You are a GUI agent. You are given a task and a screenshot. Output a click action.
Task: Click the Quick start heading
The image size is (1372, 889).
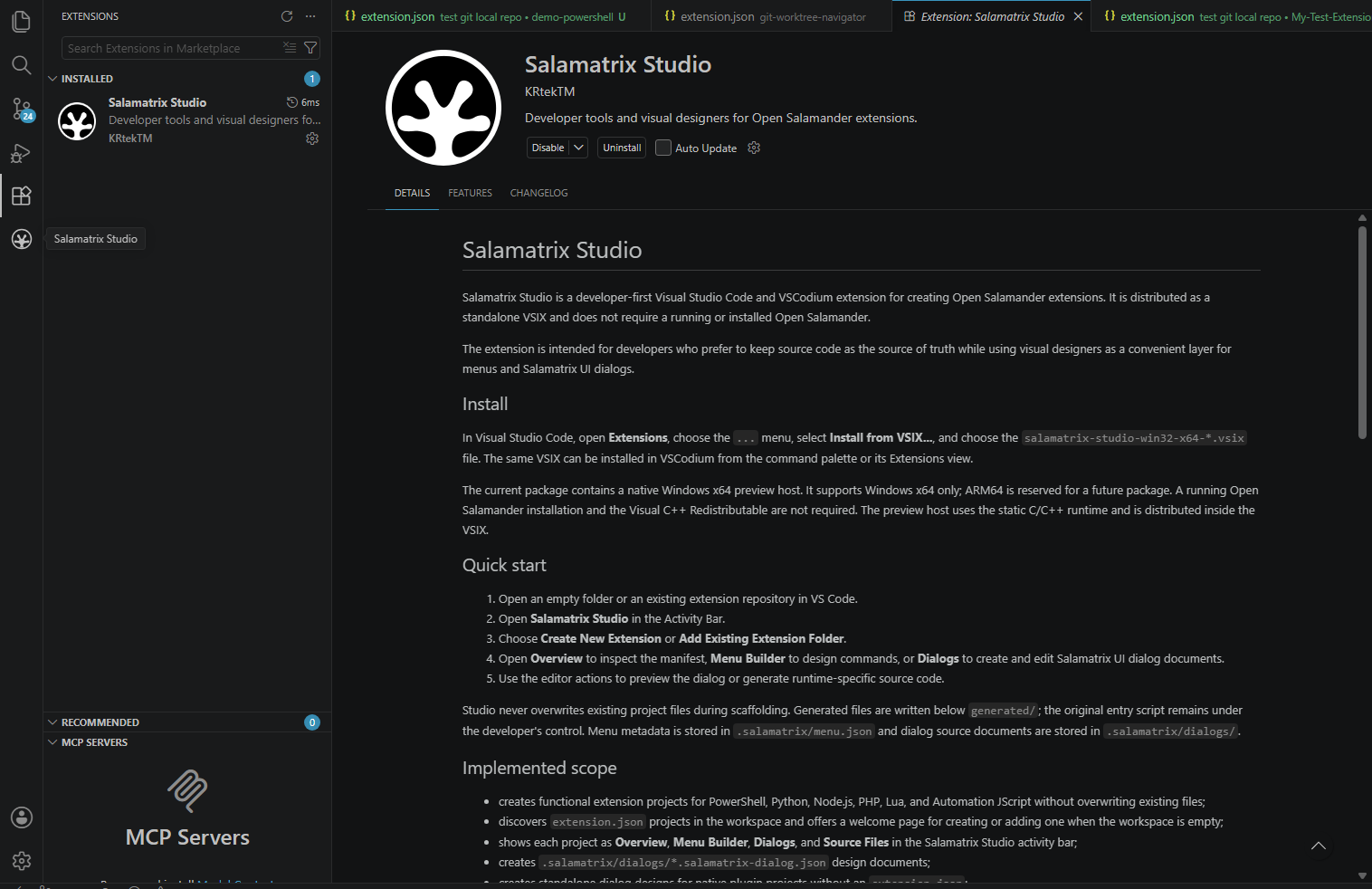pyautogui.click(x=504, y=565)
